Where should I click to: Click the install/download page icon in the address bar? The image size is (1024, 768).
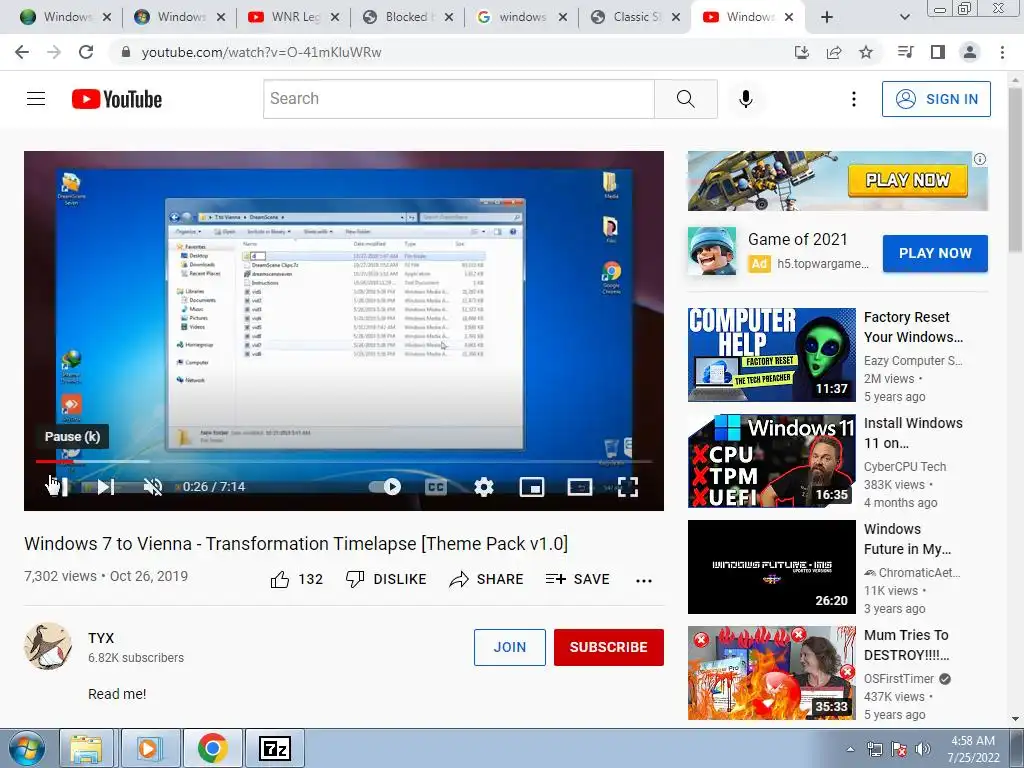[802, 52]
